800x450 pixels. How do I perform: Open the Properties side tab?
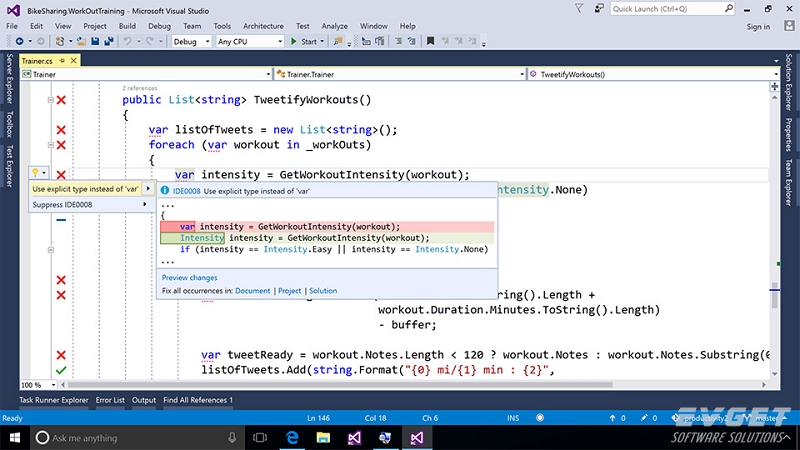pos(789,134)
